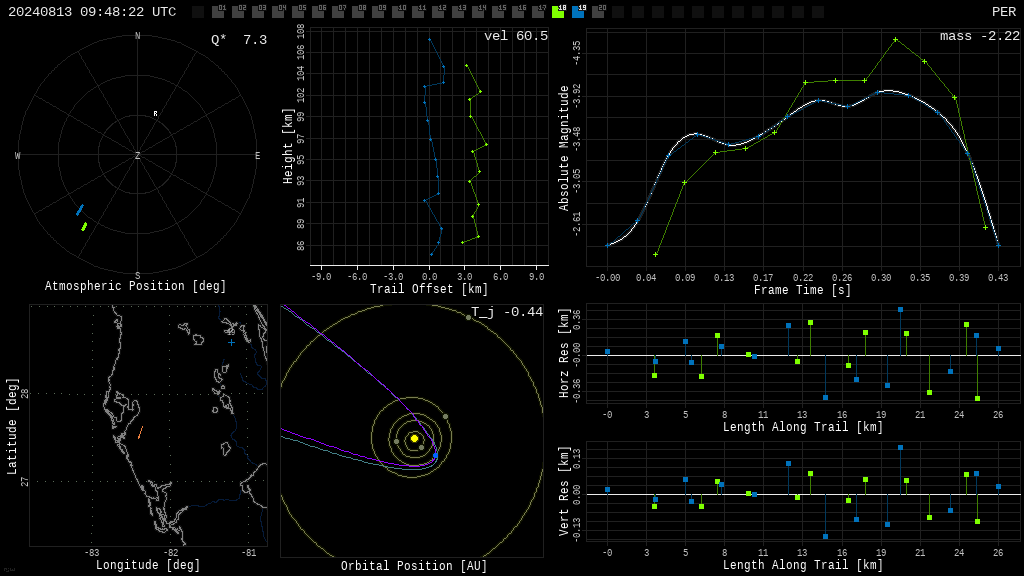The height and width of the screenshot is (576, 1024).
Task: Click the vel 60.5 readout
Action: point(516,36)
